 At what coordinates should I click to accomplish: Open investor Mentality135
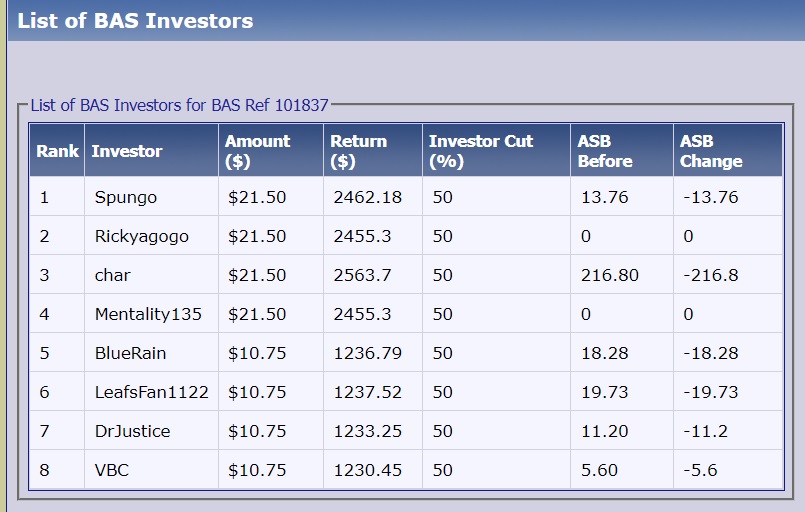point(148,314)
